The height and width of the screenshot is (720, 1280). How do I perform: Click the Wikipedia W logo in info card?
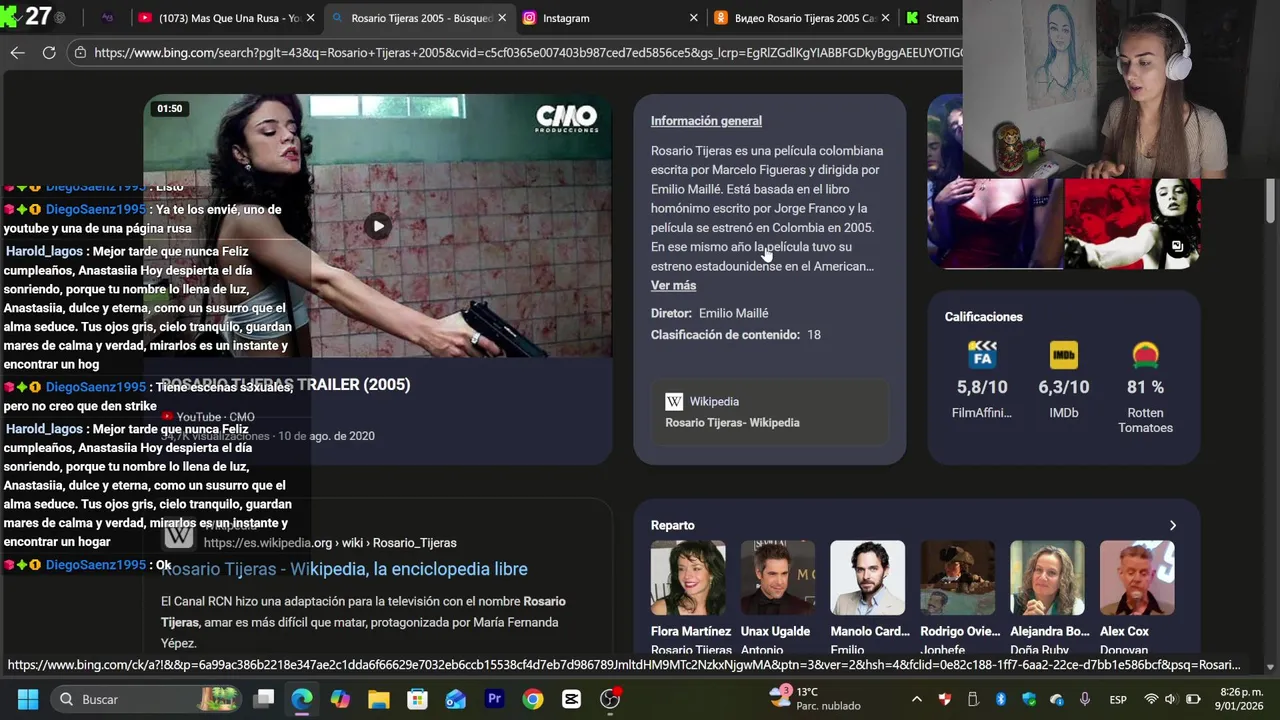click(674, 402)
